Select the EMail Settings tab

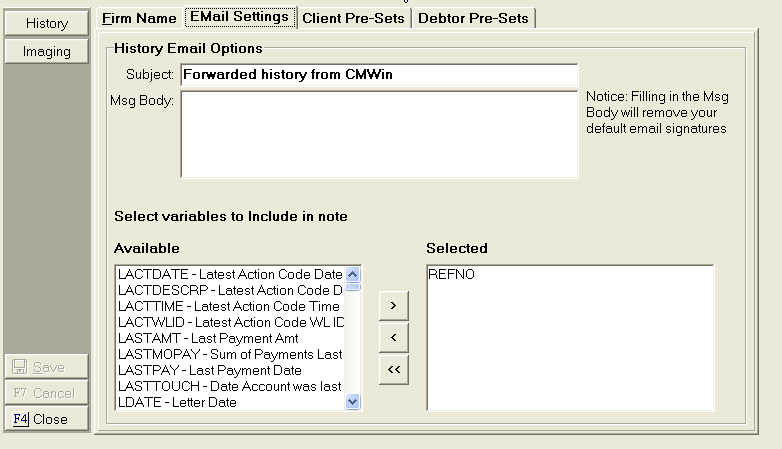239,17
